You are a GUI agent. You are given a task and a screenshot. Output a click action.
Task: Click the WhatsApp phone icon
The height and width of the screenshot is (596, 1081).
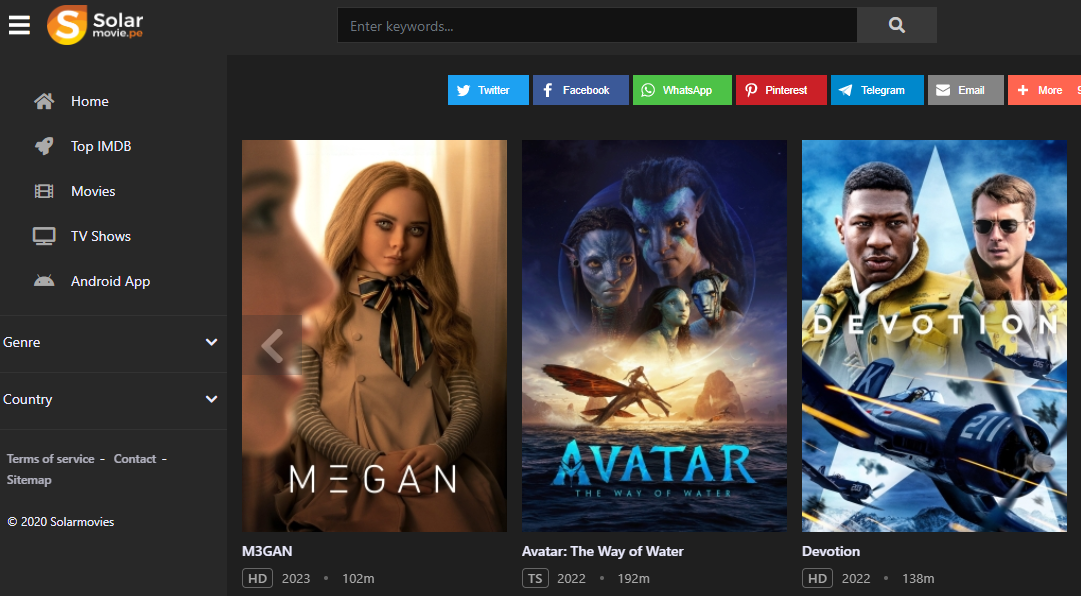tap(648, 90)
